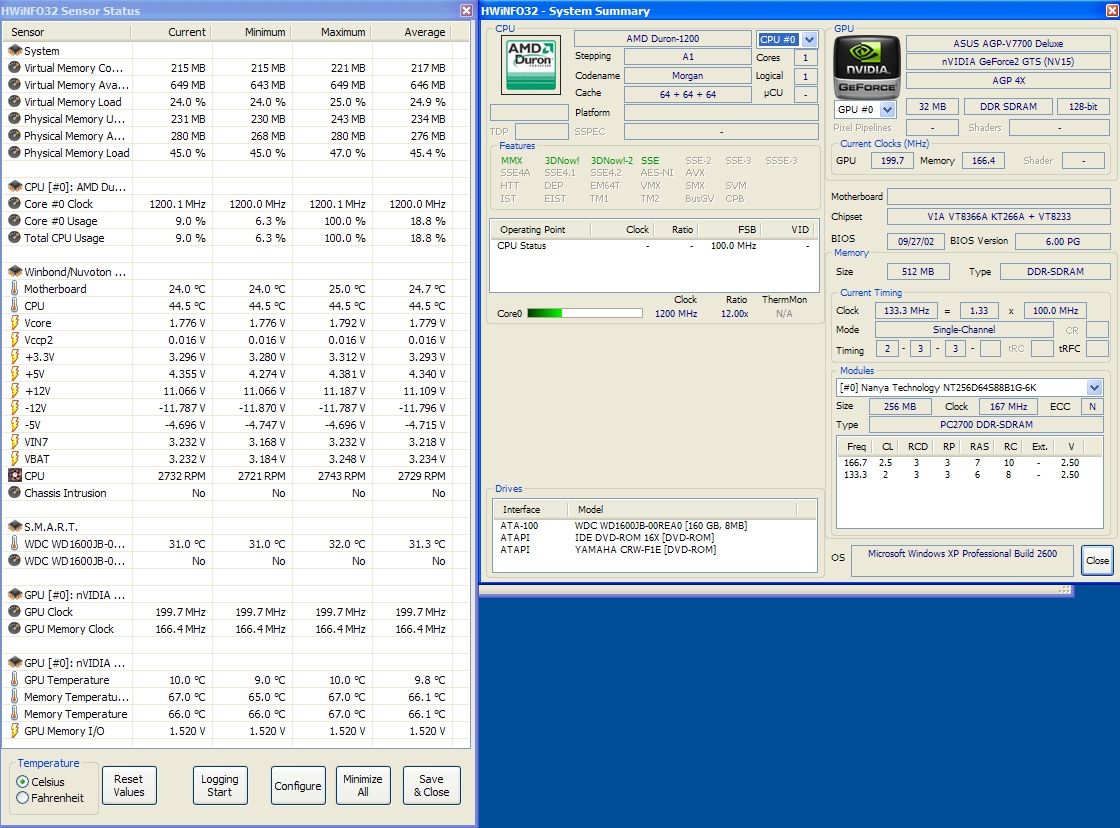Click the Chassis Intrusion row icon
The image size is (1120, 828).
click(14, 493)
